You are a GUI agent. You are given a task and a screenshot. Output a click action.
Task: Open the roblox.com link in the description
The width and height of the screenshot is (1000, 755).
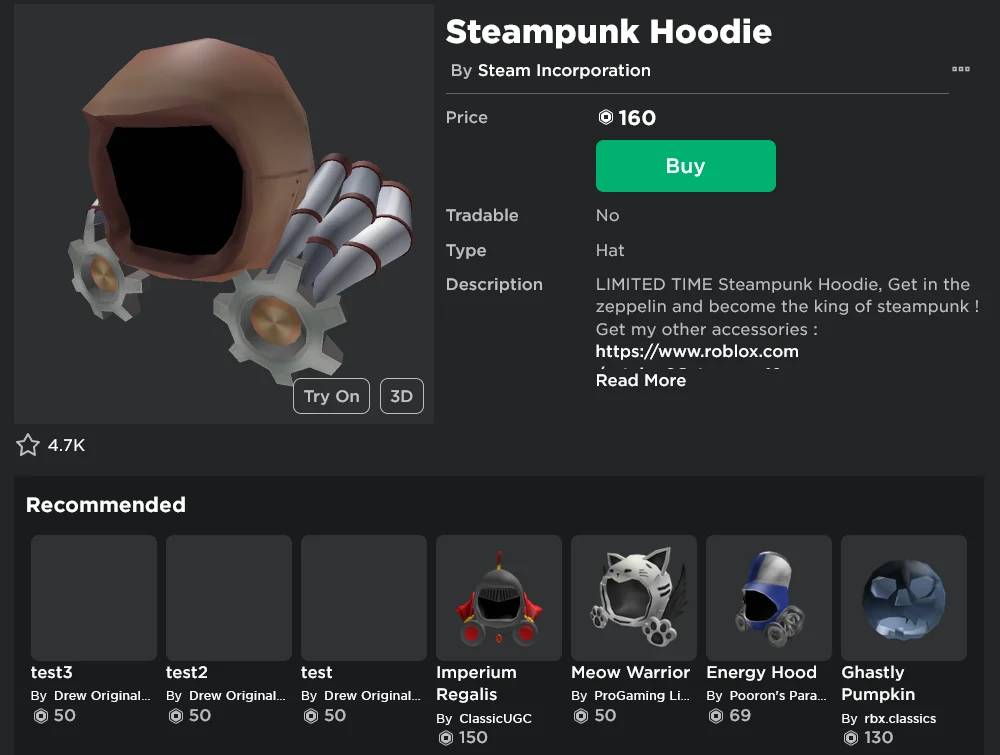pos(697,351)
